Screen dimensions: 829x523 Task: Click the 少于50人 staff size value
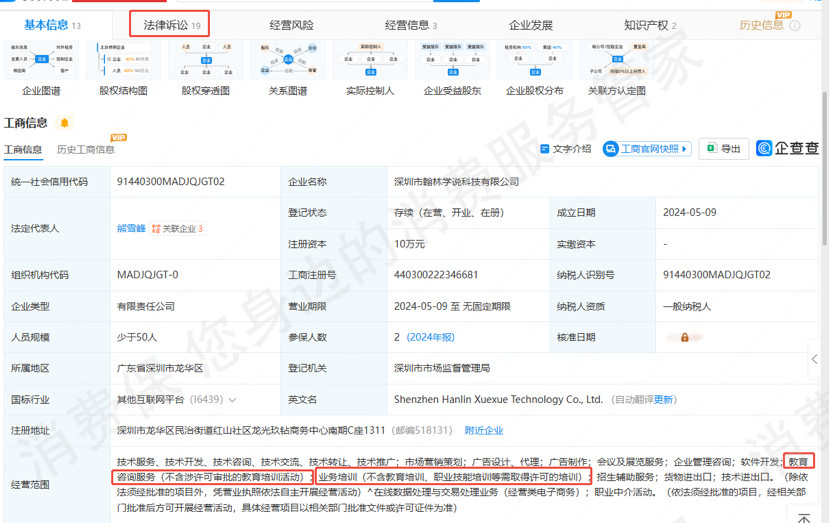click(137, 337)
